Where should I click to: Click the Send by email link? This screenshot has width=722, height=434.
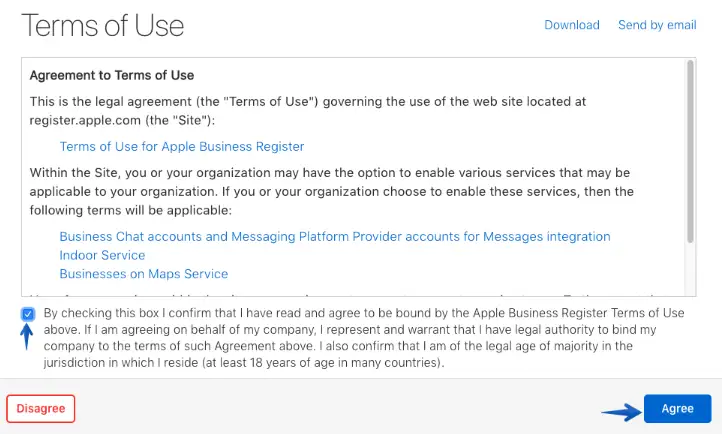click(x=657, y=25)
